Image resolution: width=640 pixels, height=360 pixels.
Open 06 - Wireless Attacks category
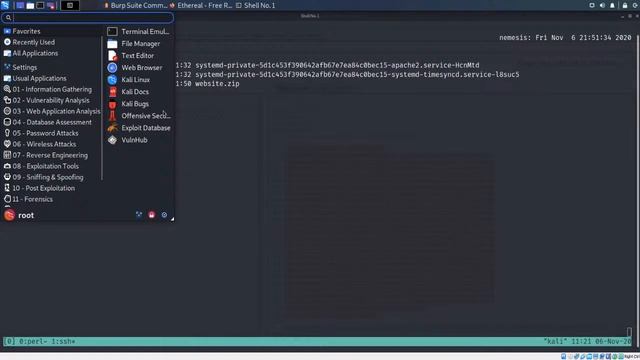(x=51, y=144)
